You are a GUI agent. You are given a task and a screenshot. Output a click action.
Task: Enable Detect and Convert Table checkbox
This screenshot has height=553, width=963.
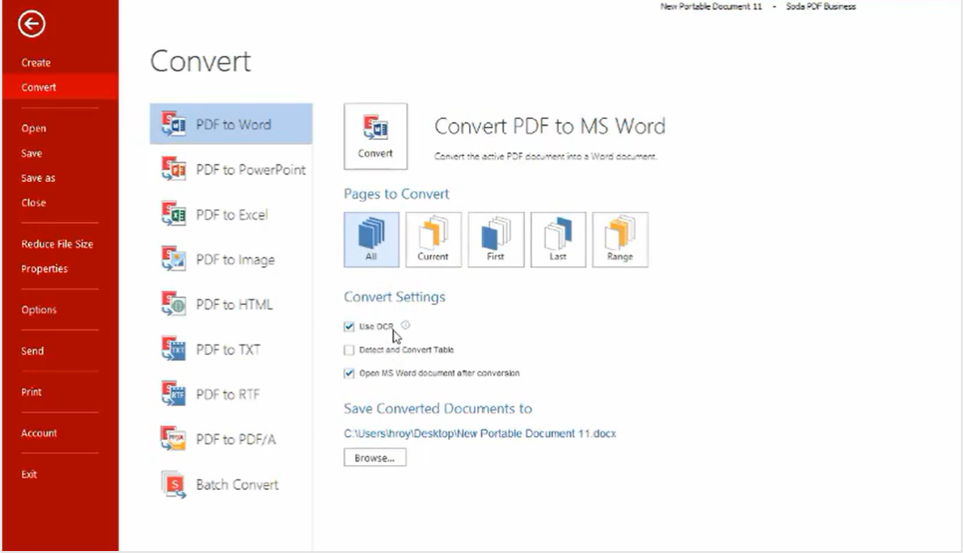pos(349,350)
